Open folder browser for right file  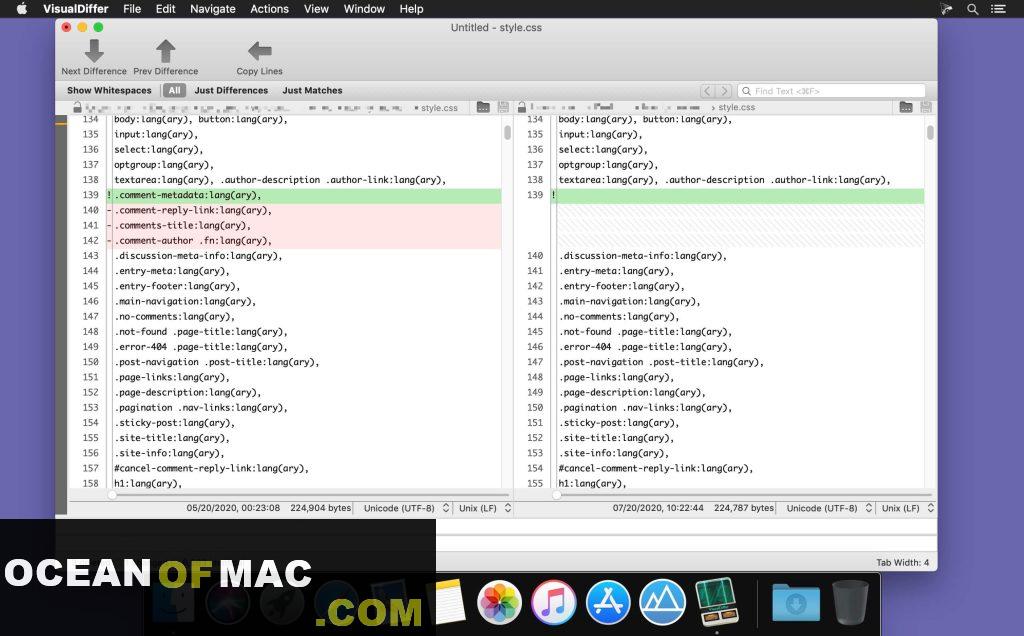(x=906, y=107)
